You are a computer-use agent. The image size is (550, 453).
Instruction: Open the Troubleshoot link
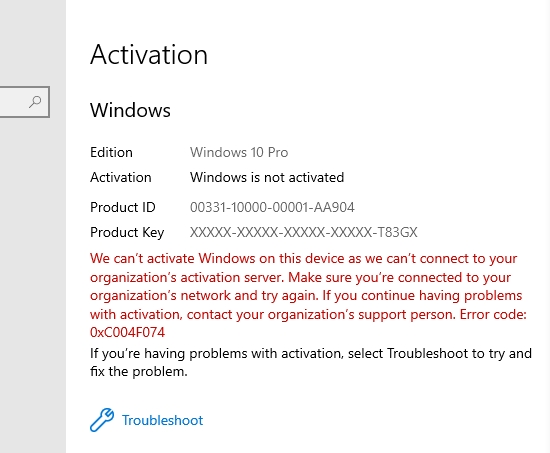click(x=162, y=420)
